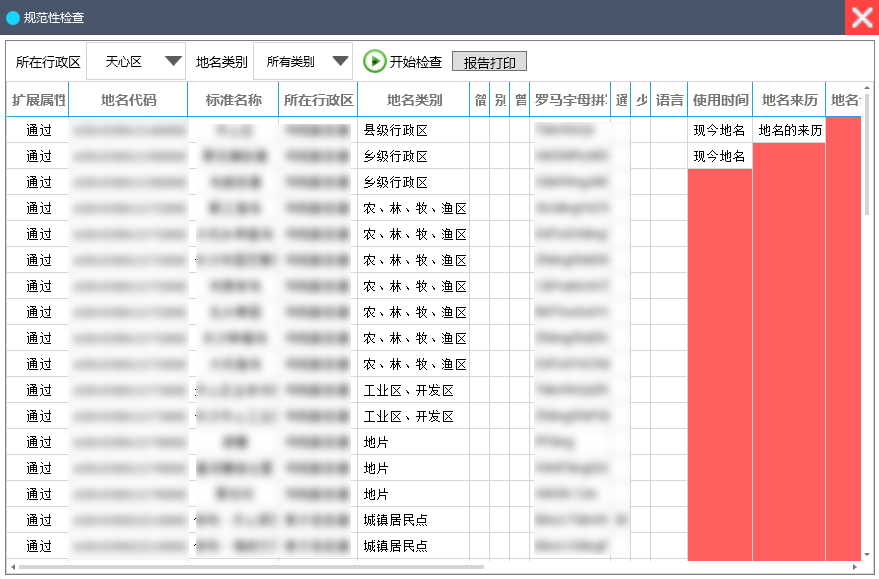This screenshot has width=879, height=579.
Task: Click the 地名来历 column header
Action: tap(789, 100)
